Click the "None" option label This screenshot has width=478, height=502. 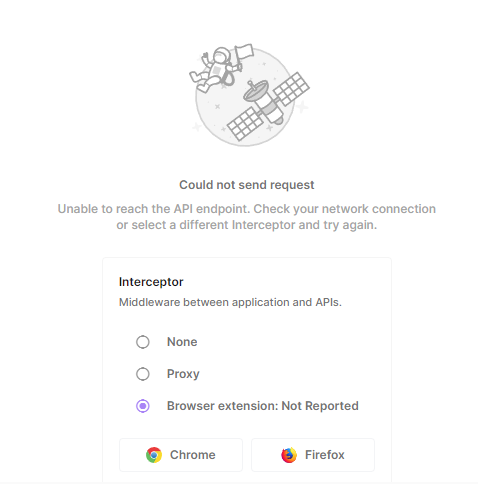click(x=182, y=342)
